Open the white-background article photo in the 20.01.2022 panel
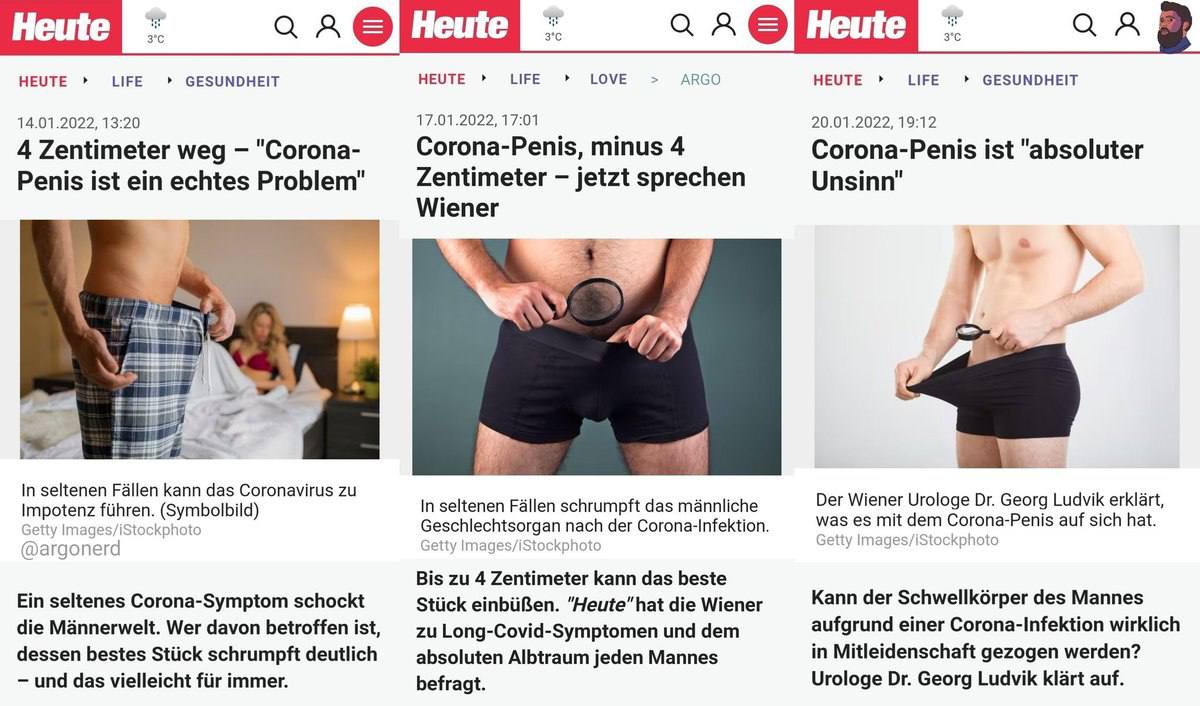This screenshot has height=706, width=1200. point(997,346)
